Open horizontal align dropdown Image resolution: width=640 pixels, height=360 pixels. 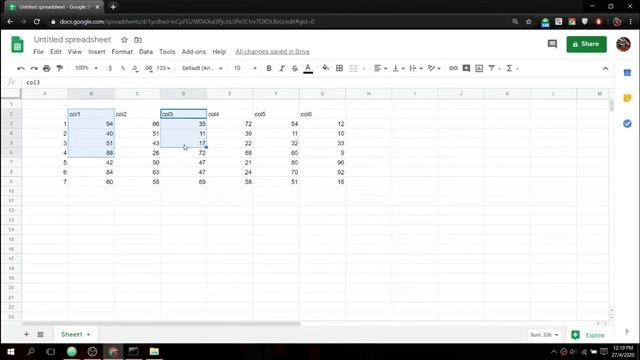tap(380, 69)
